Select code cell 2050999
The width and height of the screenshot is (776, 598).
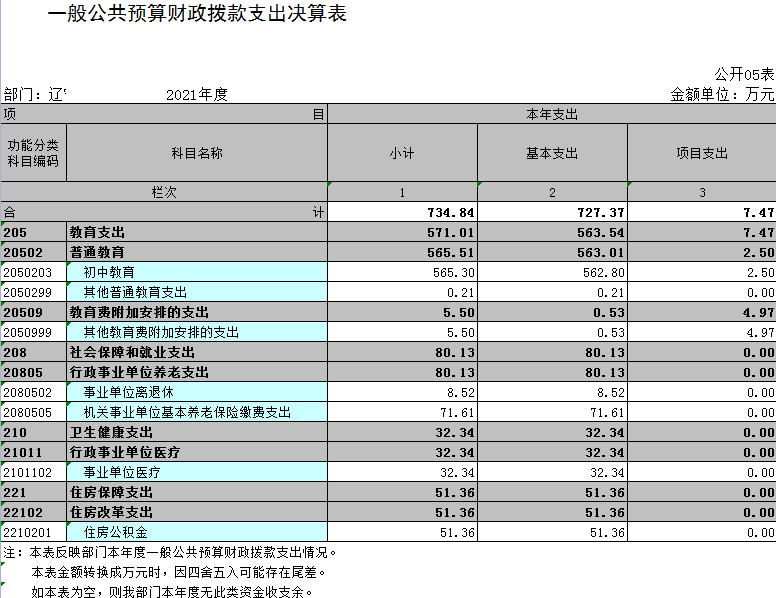(x=33, y=332)
